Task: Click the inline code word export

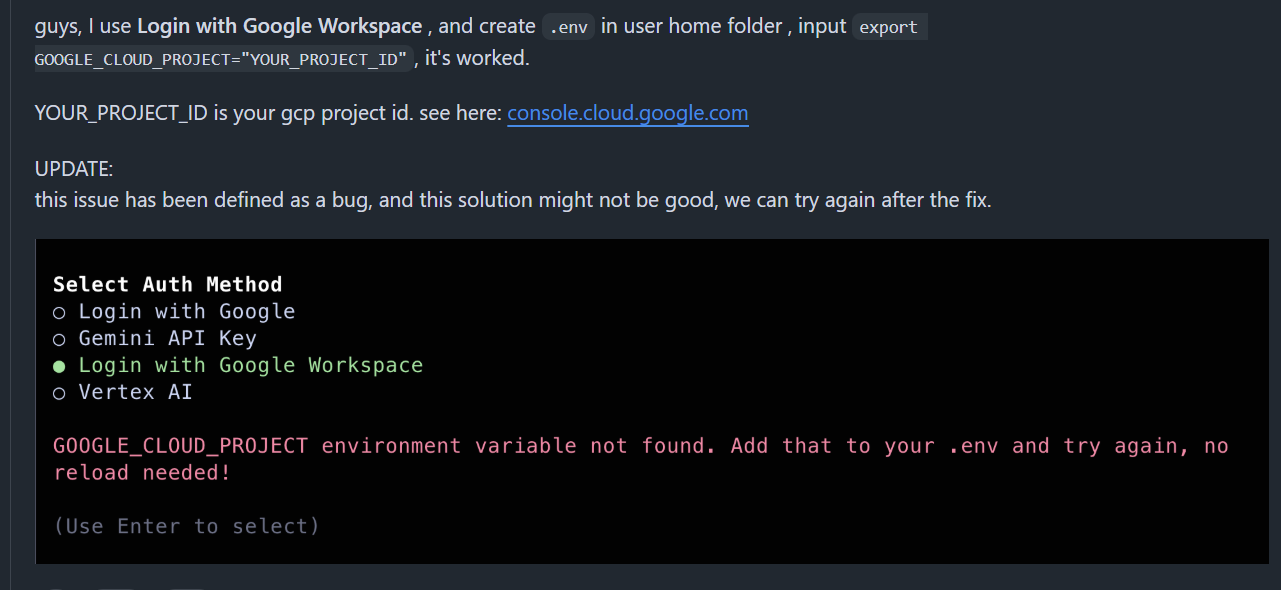Action: point(889,27)
